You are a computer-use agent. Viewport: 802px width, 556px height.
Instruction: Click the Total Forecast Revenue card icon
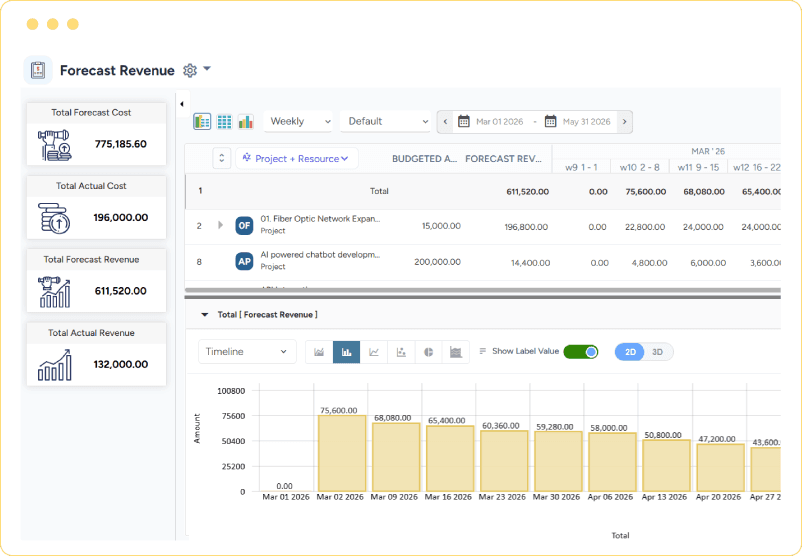(54, 292)
